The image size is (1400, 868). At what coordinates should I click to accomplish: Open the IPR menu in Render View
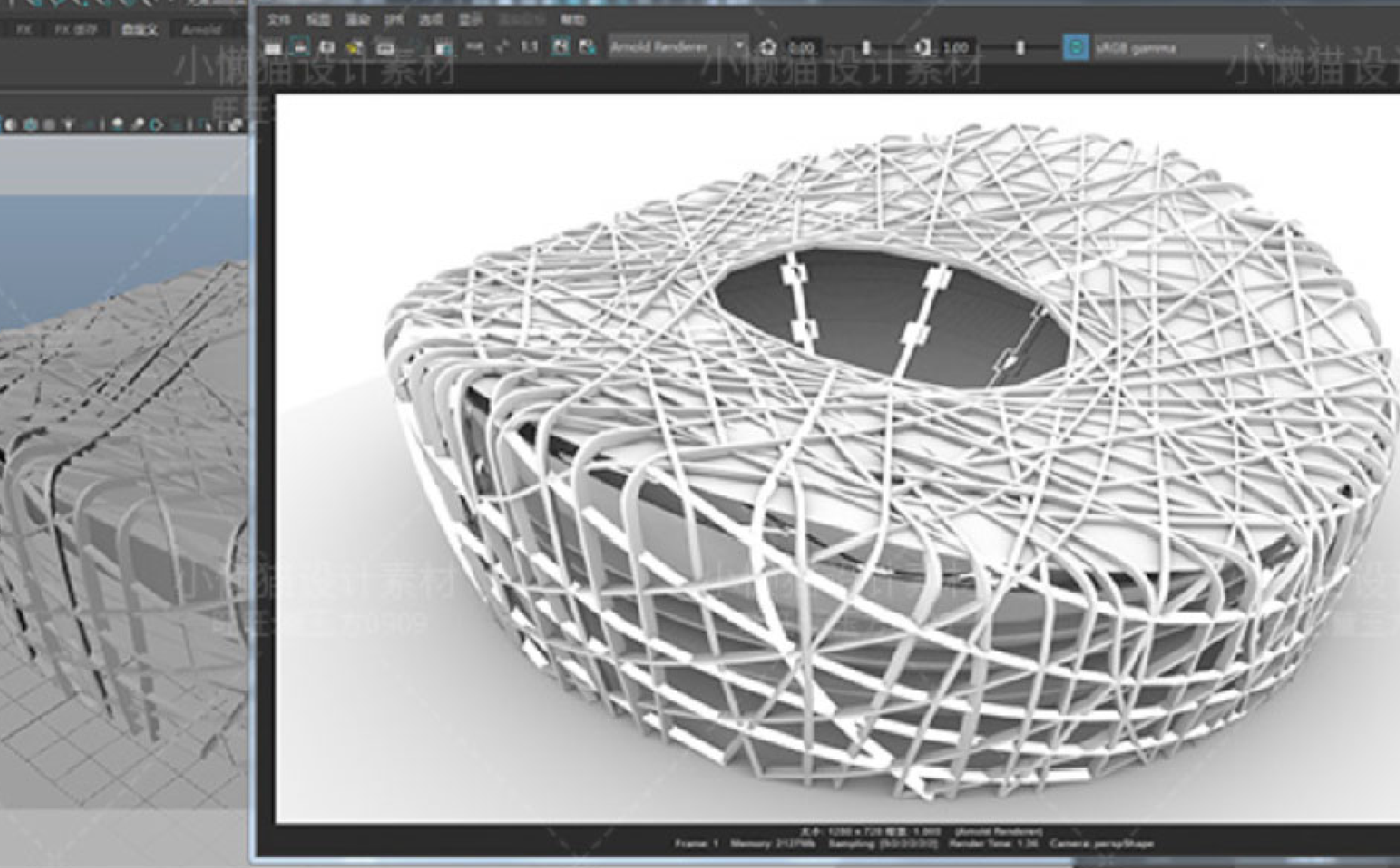(393, 20)
